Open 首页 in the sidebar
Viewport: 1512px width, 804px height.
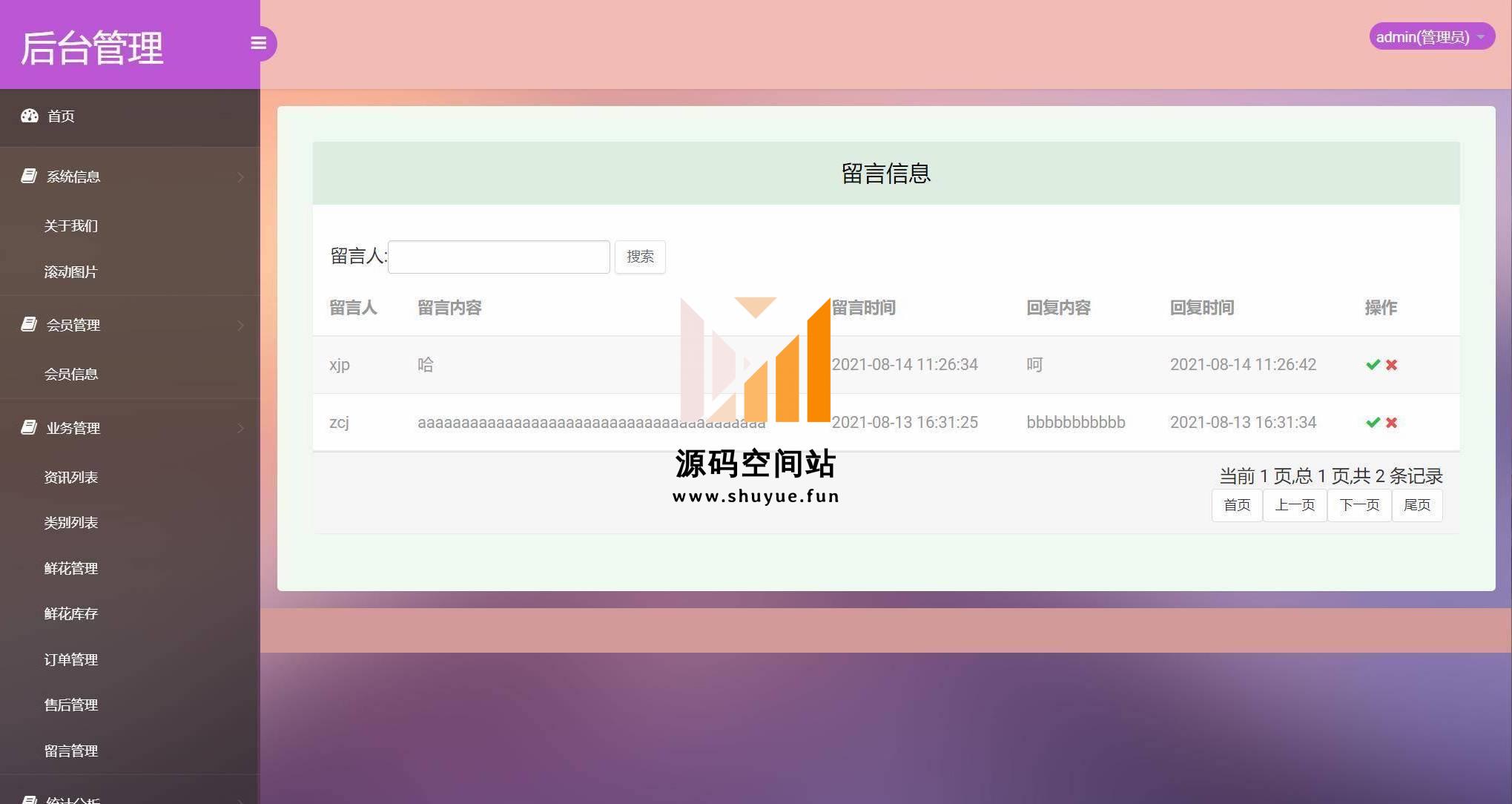click(x=61, y=116)
